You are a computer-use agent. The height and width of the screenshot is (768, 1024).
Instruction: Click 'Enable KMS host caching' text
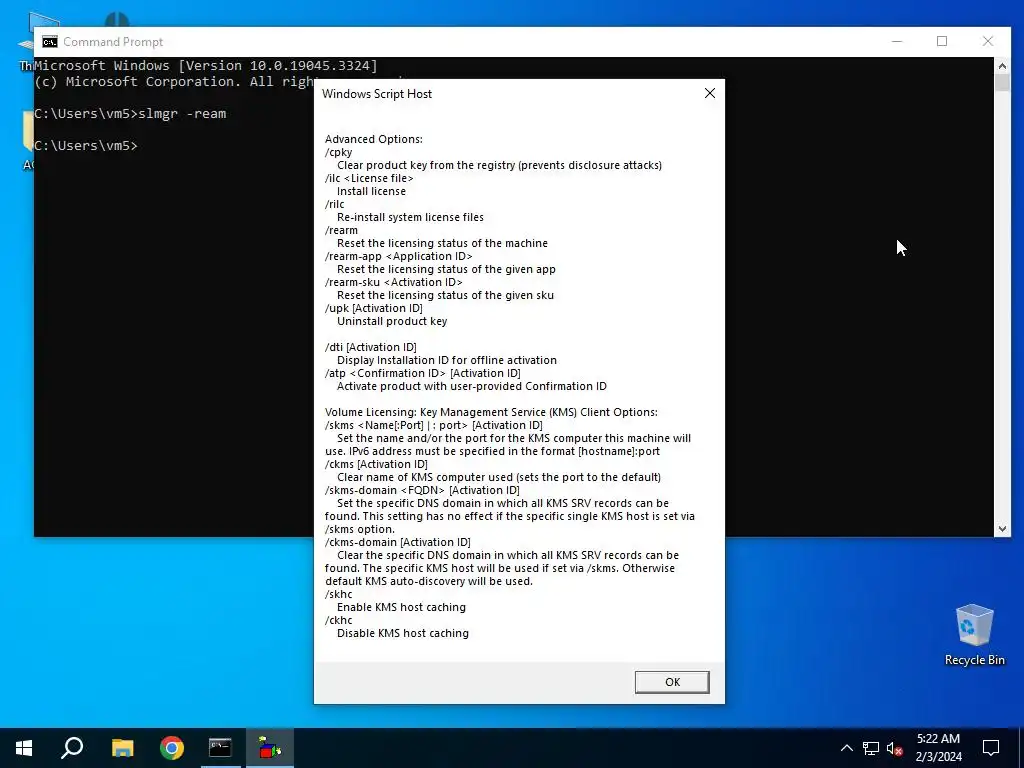pyautogui.click(x=401, y=607)
